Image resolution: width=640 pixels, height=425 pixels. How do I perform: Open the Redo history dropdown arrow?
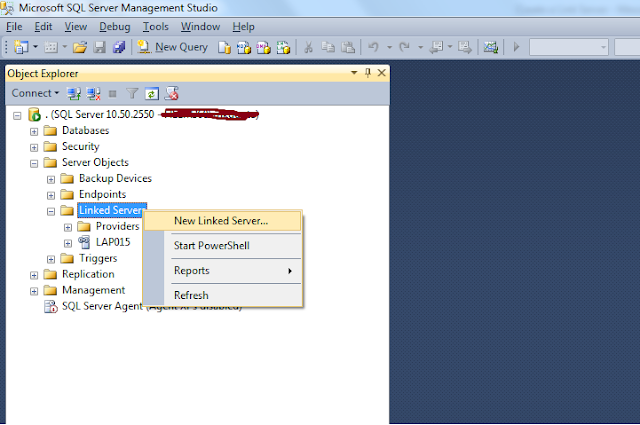[420, 47]
